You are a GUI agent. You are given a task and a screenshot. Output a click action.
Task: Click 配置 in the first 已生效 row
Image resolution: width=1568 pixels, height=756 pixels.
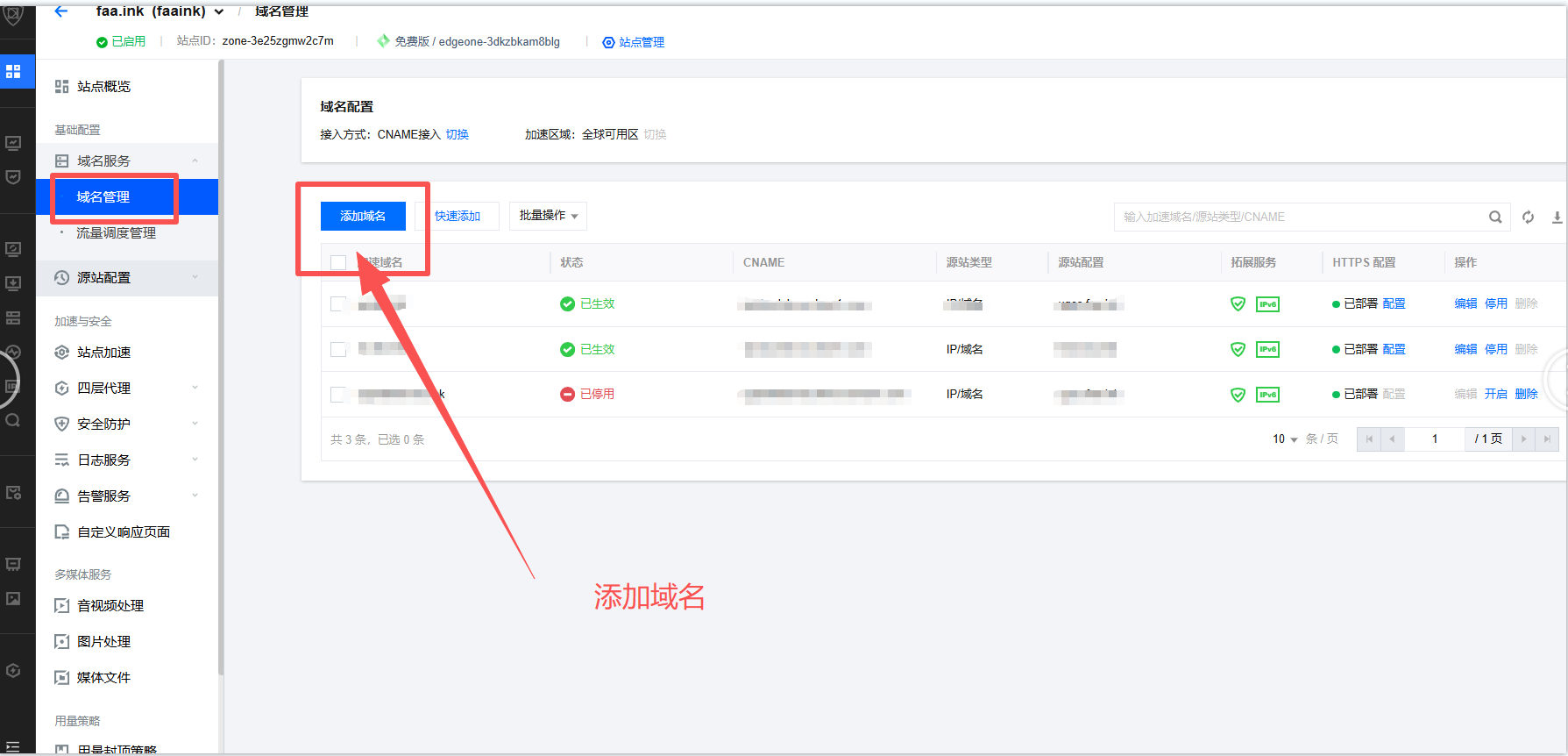[x=1394, y=303]
